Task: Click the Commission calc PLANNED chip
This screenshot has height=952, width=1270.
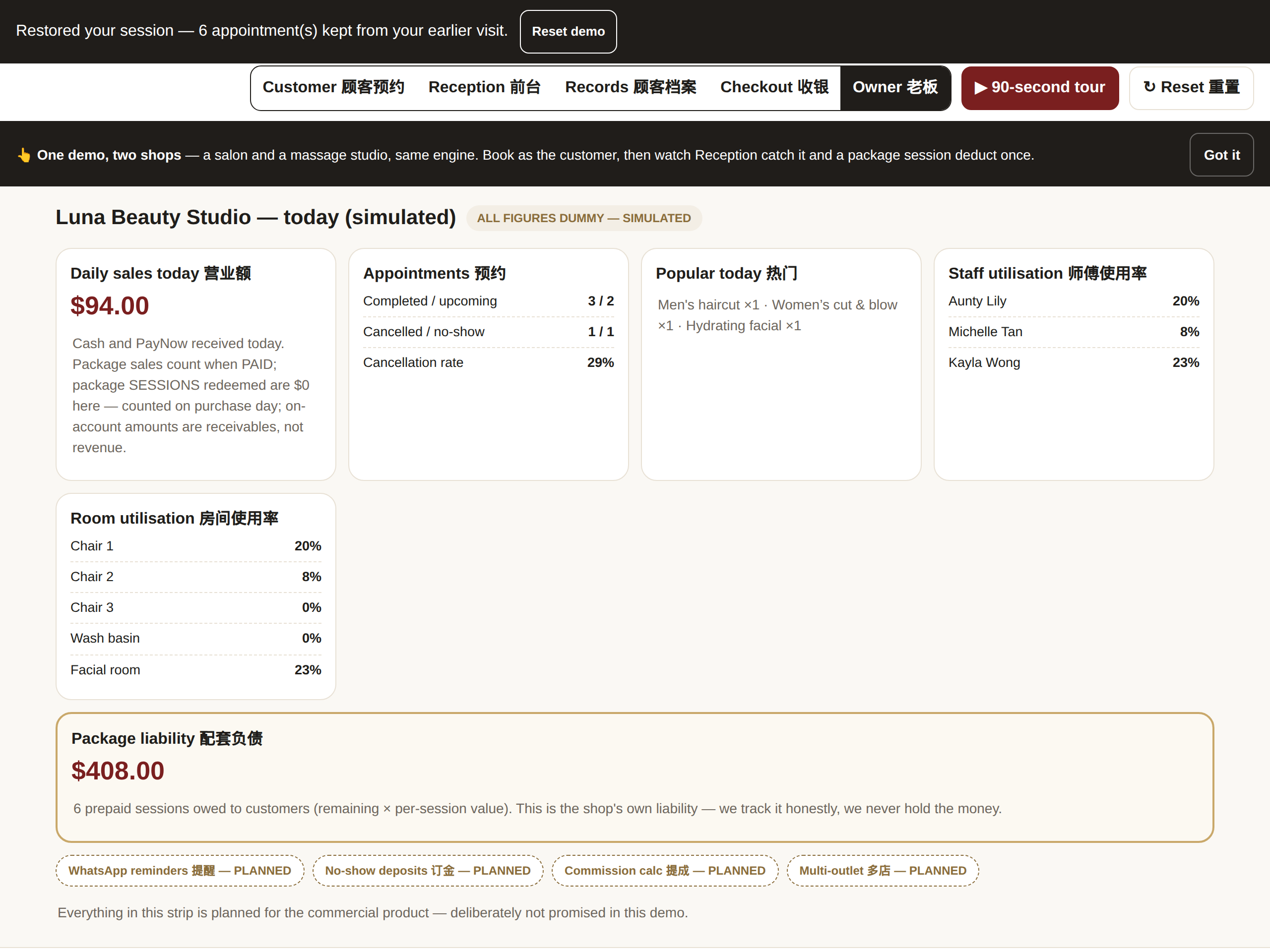Action: click(x=665, y=871)
